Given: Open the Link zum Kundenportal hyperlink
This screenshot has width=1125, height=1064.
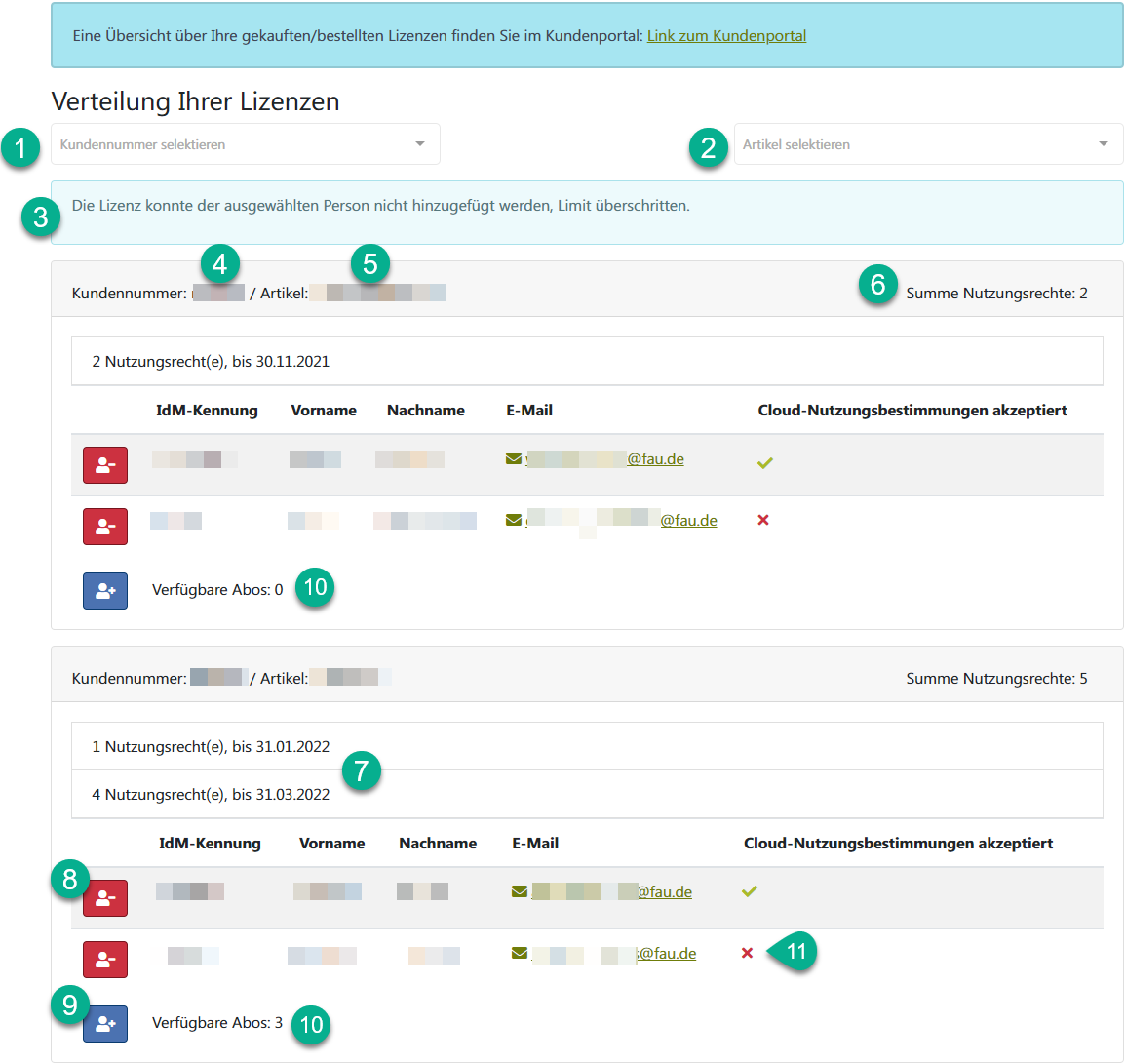Looking at the screenshot, I should [x=726, y=36].
